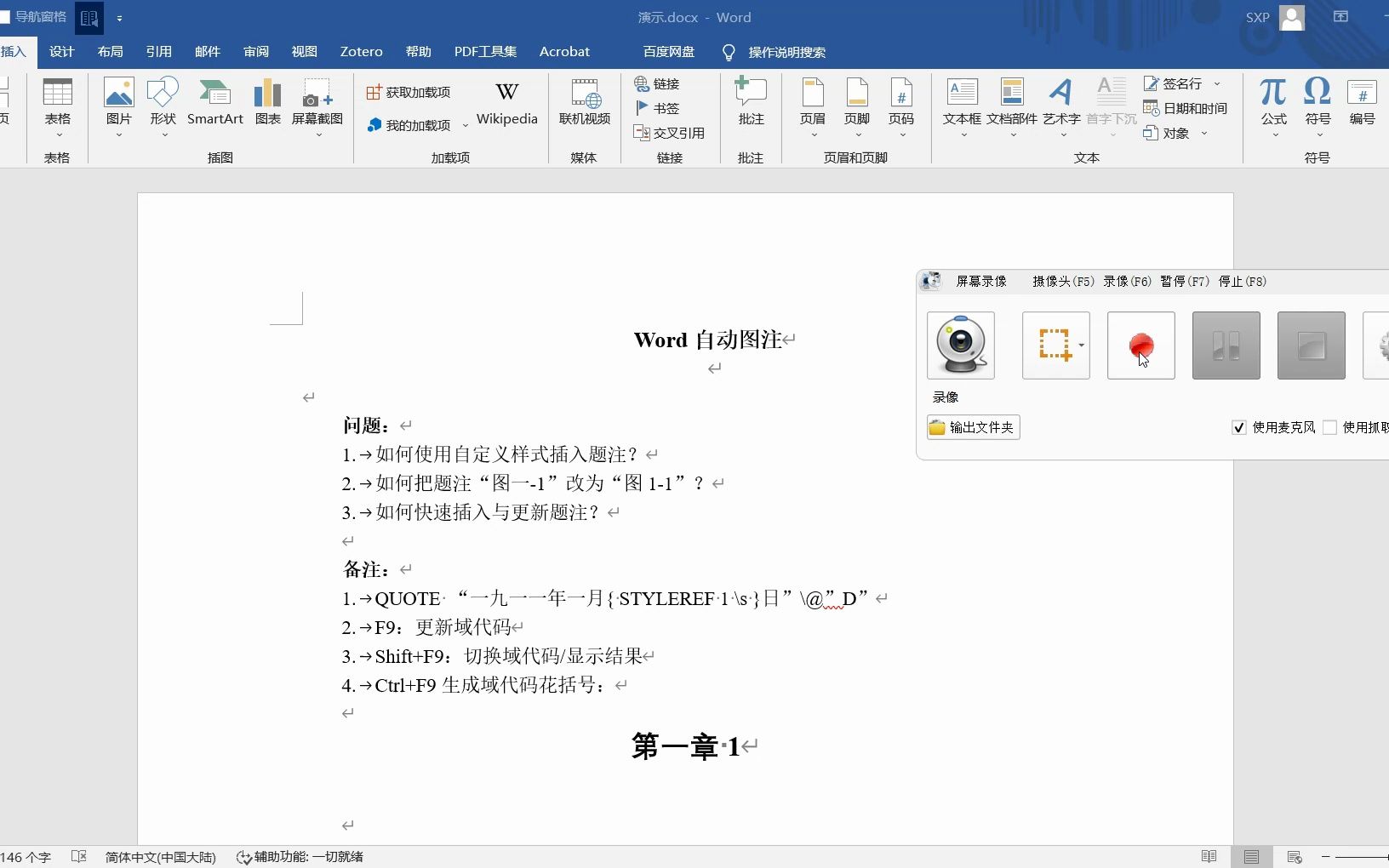This screenshot has width=1389, height=868.
Task: Click the webcam icon in the screen recorder
Action: click(x=961, y=345)
